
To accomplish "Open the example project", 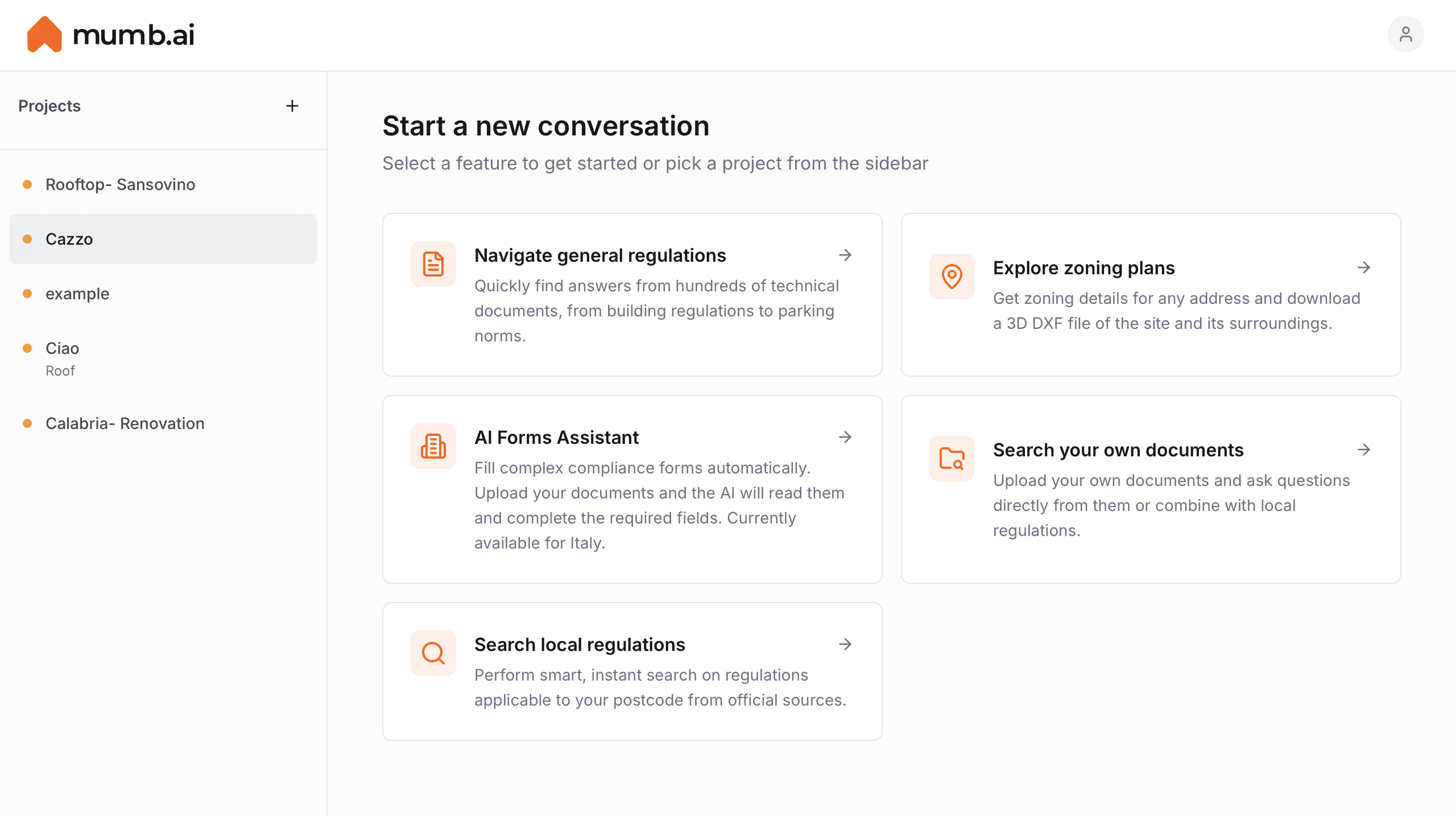I will (77, 294).
